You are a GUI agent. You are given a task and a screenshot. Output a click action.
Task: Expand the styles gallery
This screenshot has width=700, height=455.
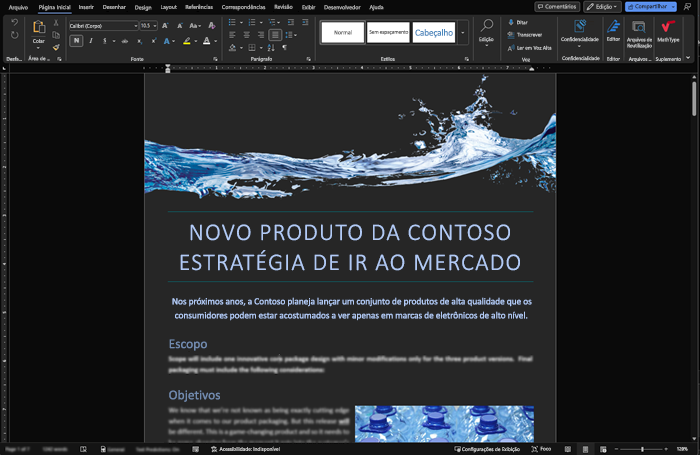[462, 33]
